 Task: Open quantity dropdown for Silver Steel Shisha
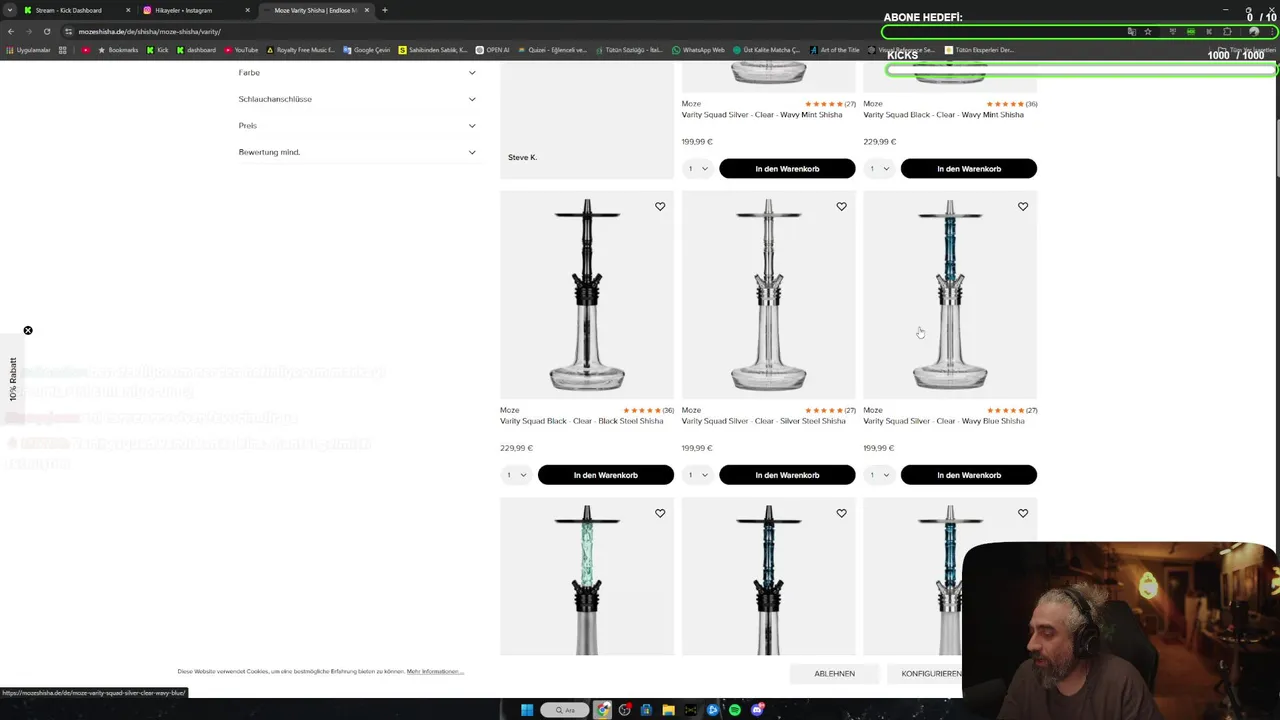698,475
